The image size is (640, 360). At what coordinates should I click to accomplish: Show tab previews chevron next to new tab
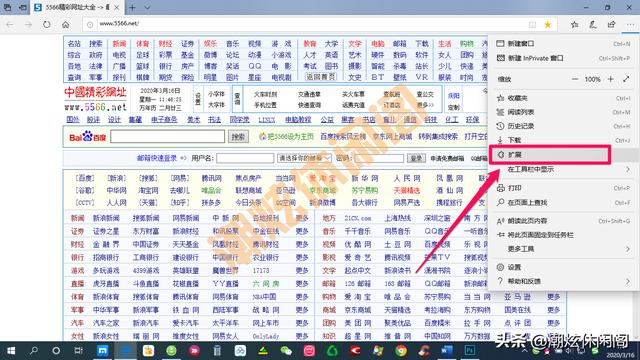click(147, 7)
